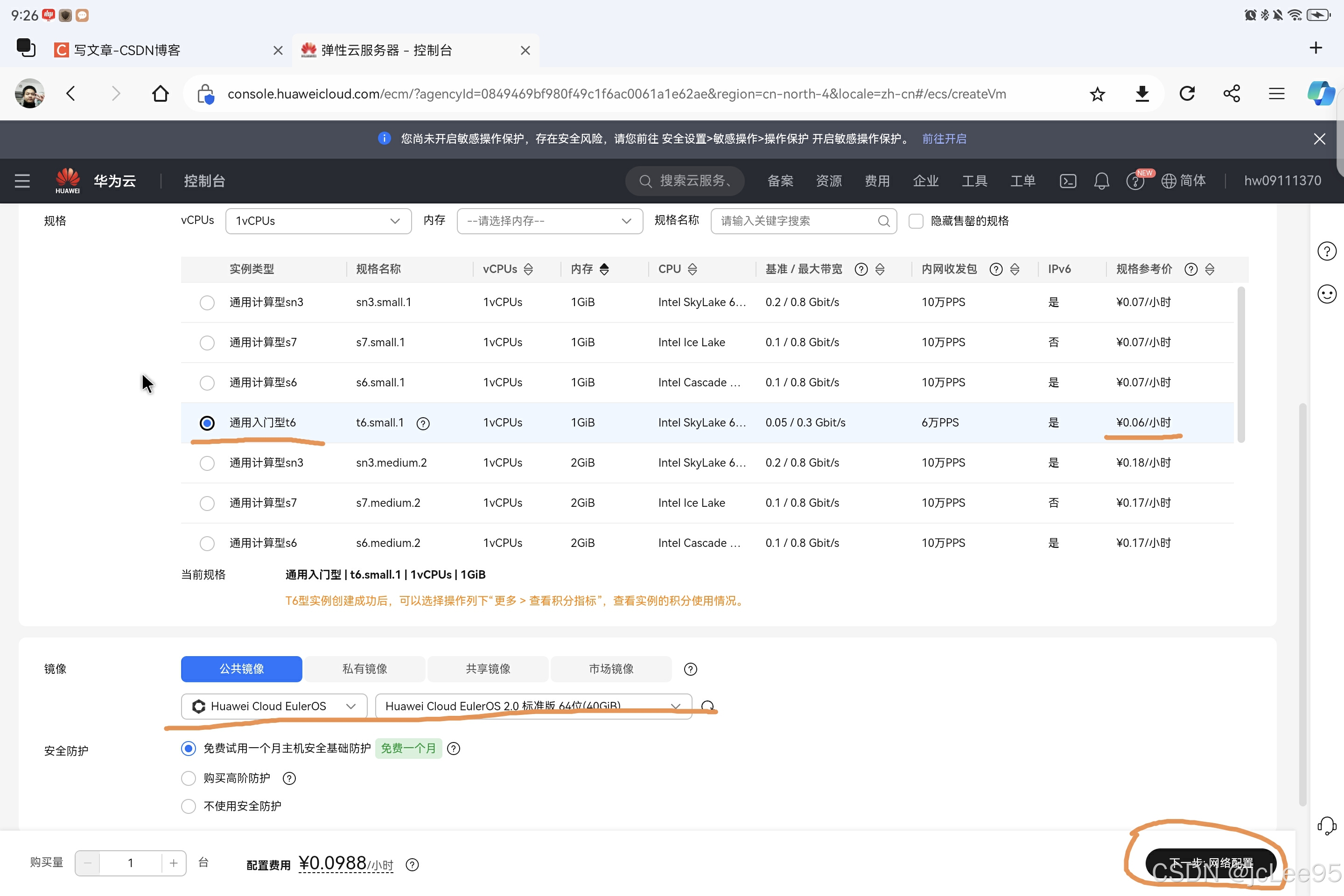Select the s7.small.1 instance radio button

point(207,343)
